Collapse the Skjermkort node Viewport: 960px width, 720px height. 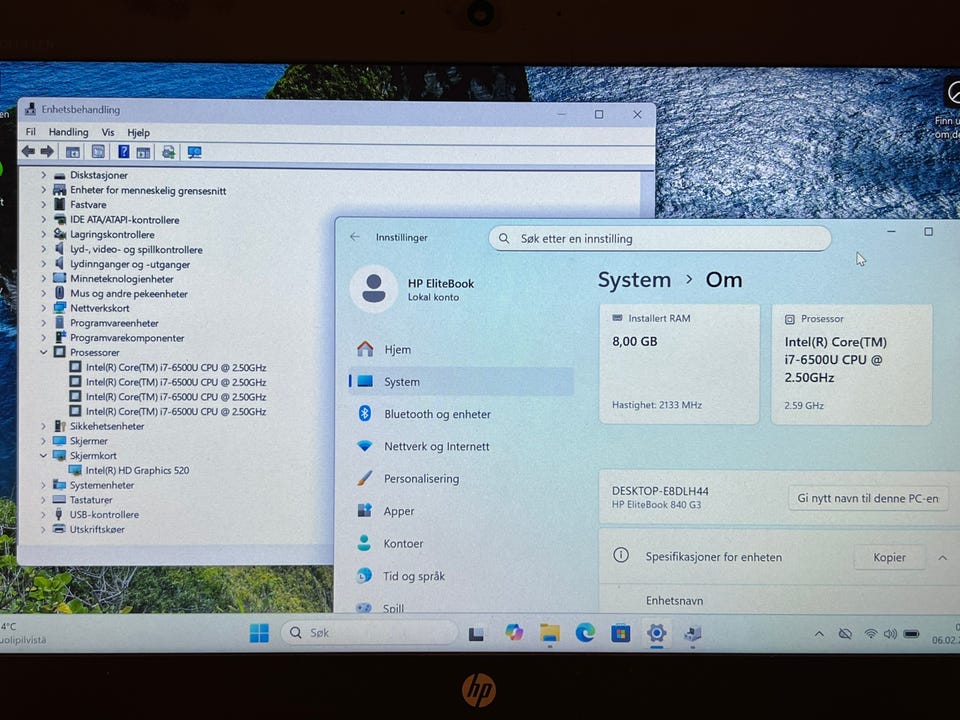[x=43, y=456]
